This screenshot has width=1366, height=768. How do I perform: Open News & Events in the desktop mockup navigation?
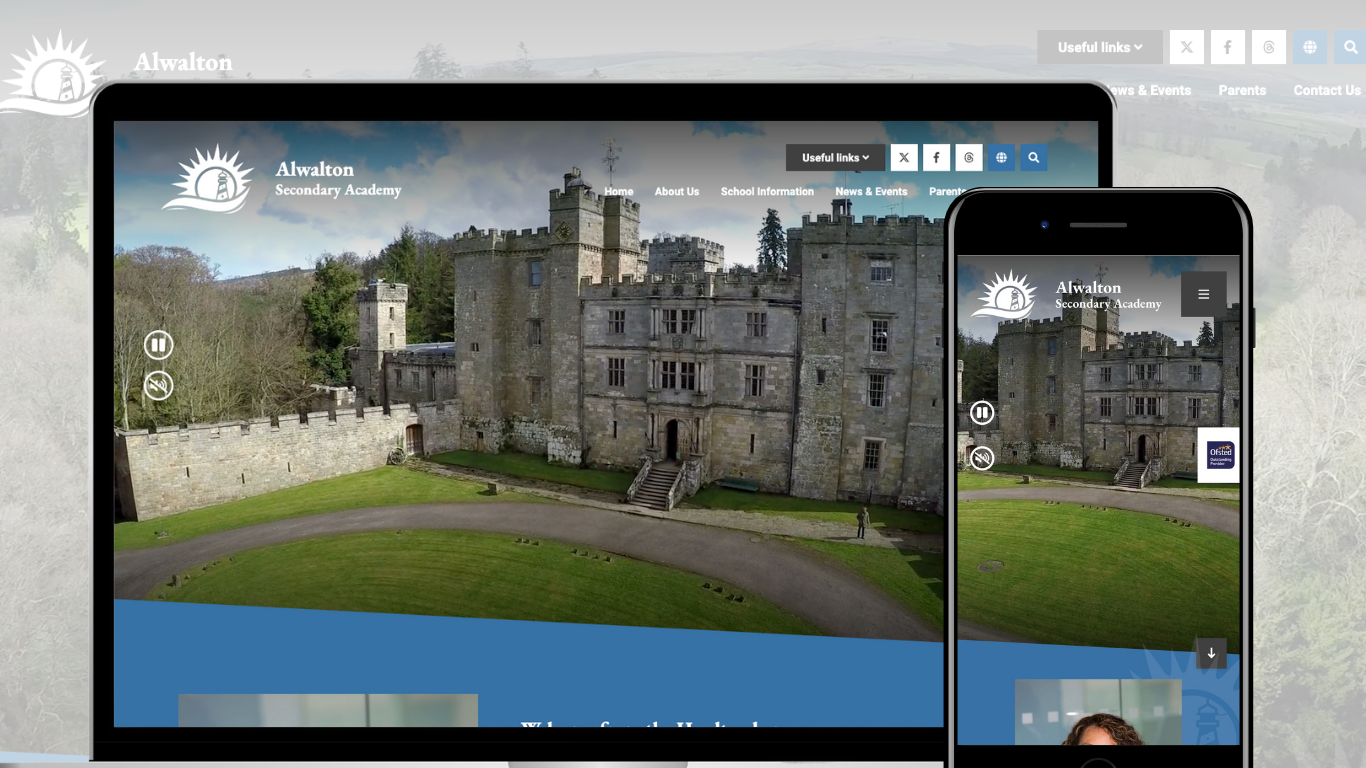[871, 192]
